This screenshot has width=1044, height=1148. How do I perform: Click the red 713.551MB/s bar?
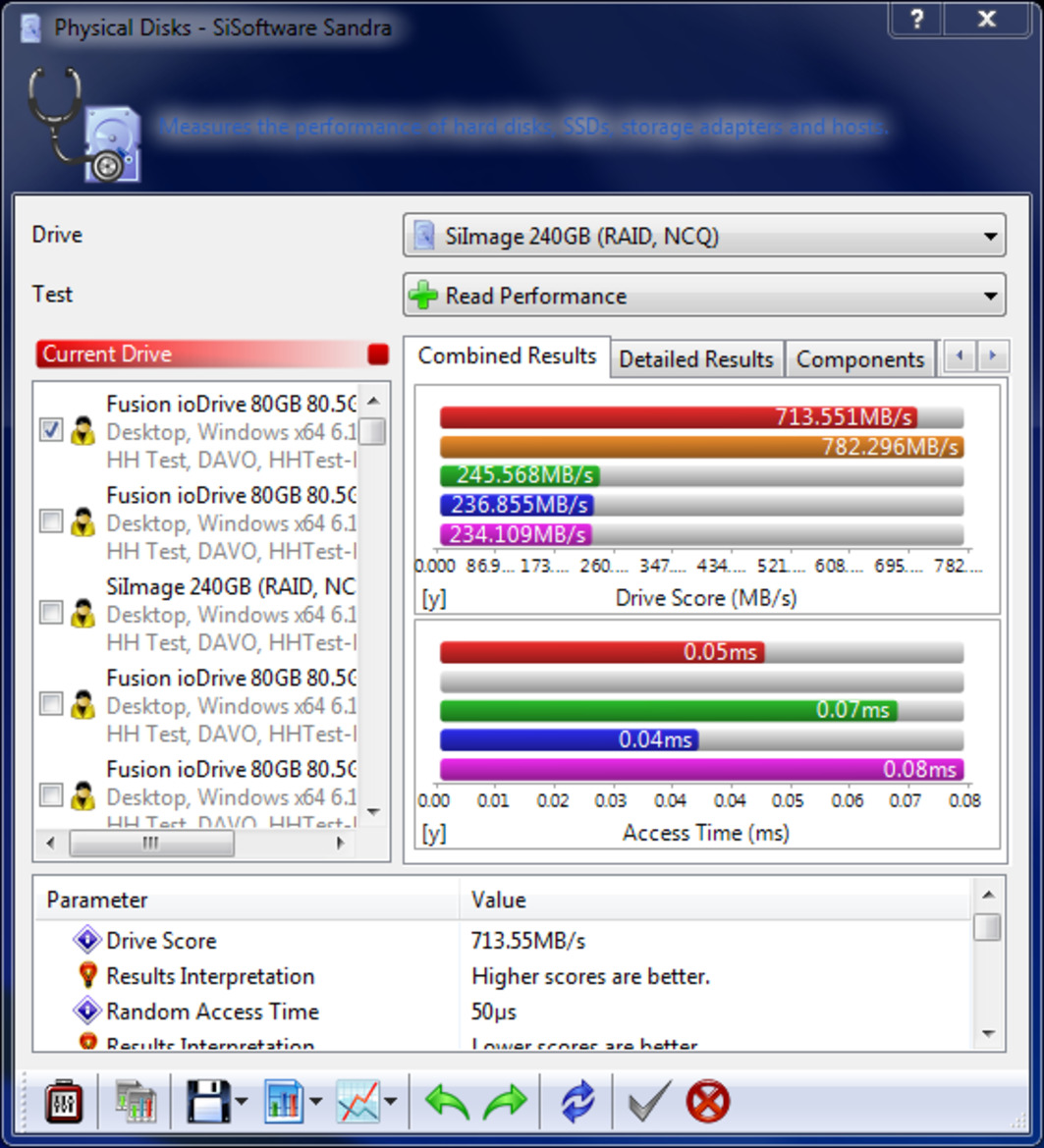point(679,417)
